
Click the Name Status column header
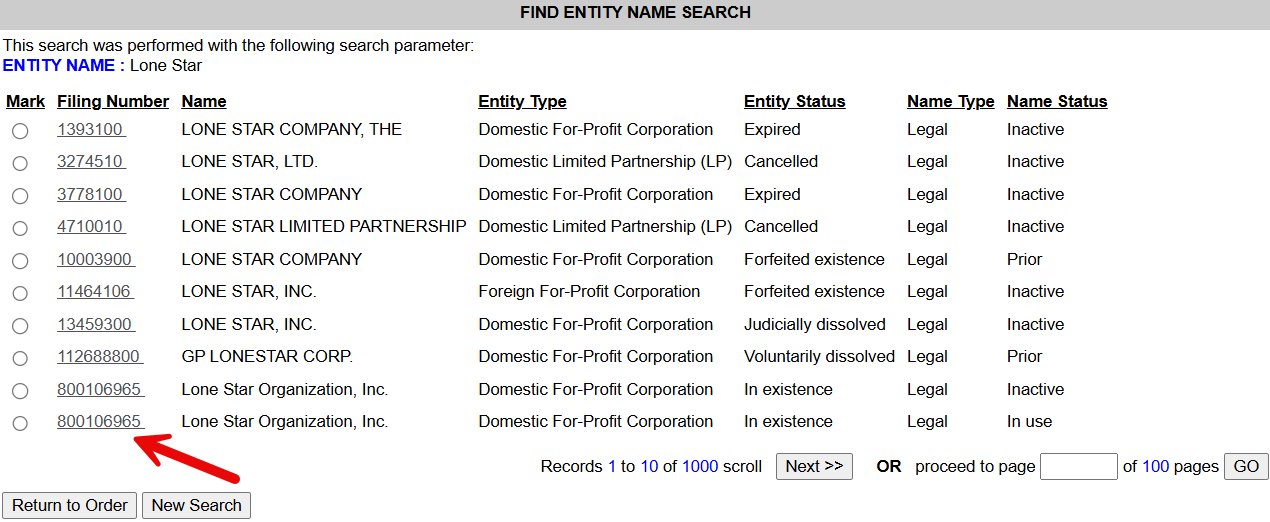click(1057, 102)
